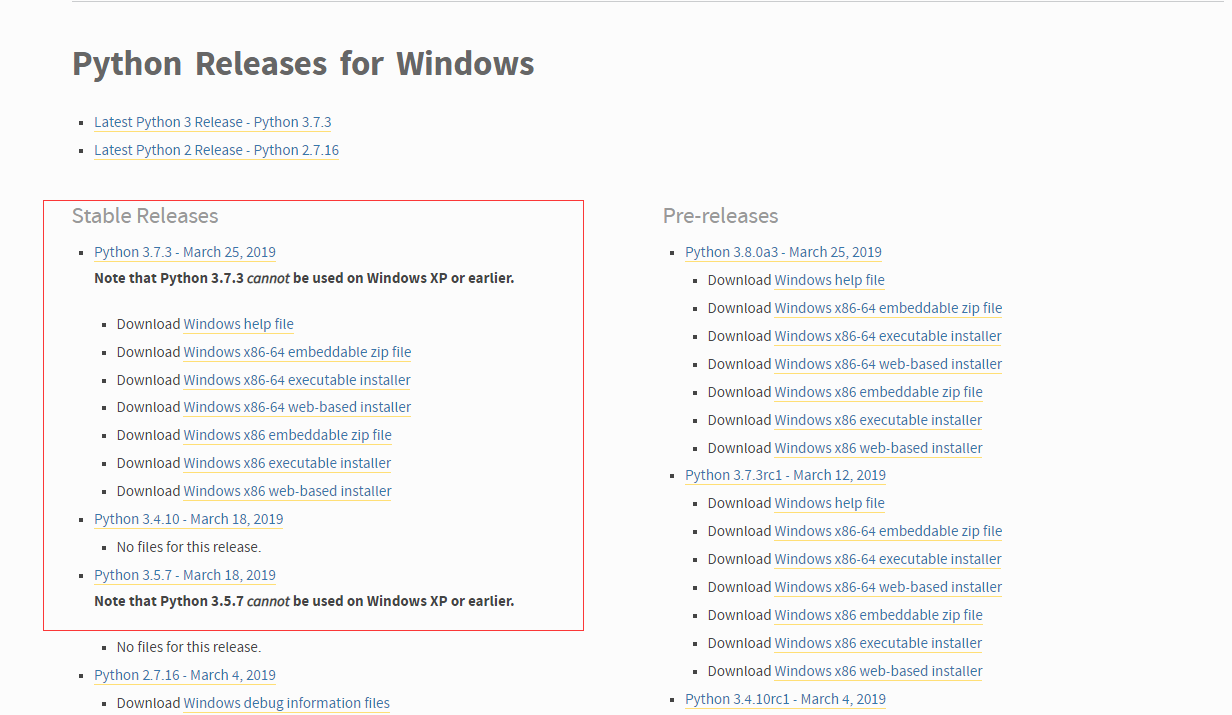Click "No files for this release." under Python 3.4.10
Screen dimensions: 1232x715
pyautogui.click(x=189, y=547)
